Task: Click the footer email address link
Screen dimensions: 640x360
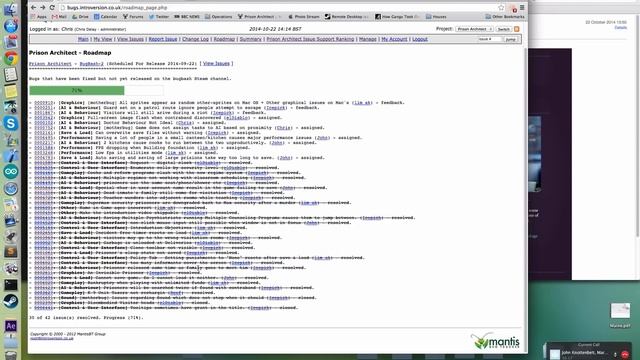Action: [52, 338]
